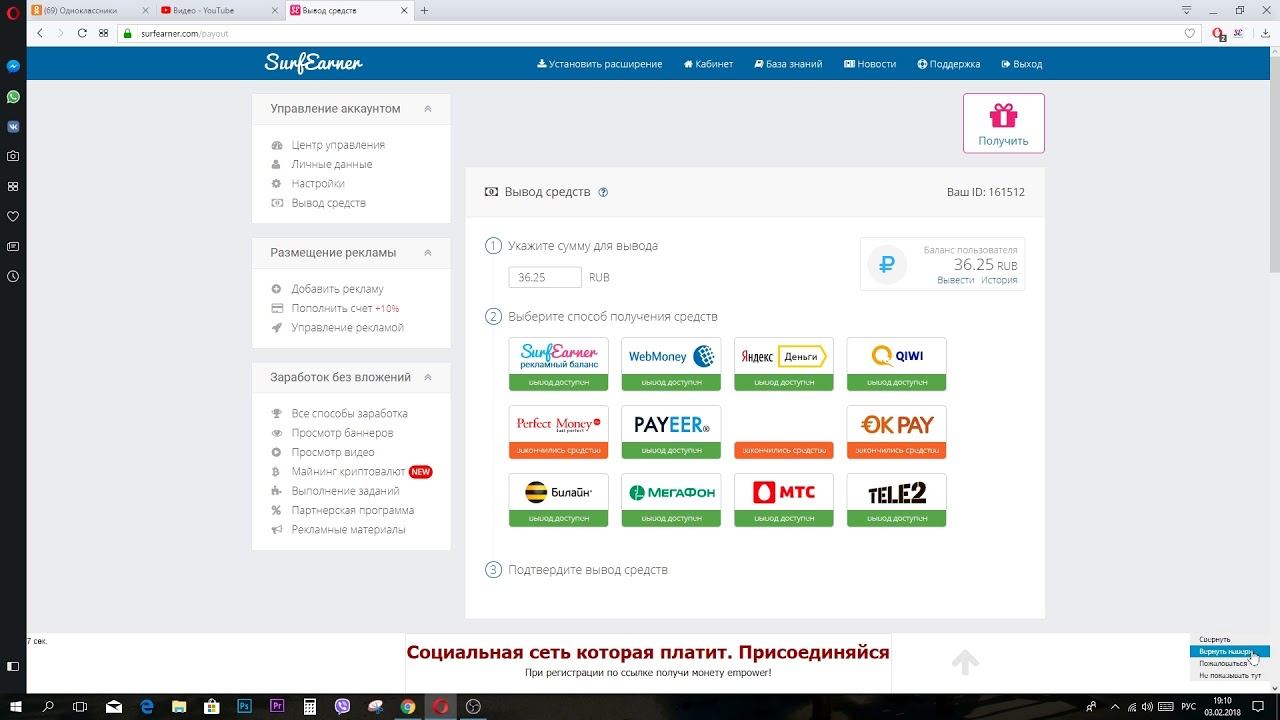Open Новости in the top menu
1280x720 pixels.
pos(870,64)
